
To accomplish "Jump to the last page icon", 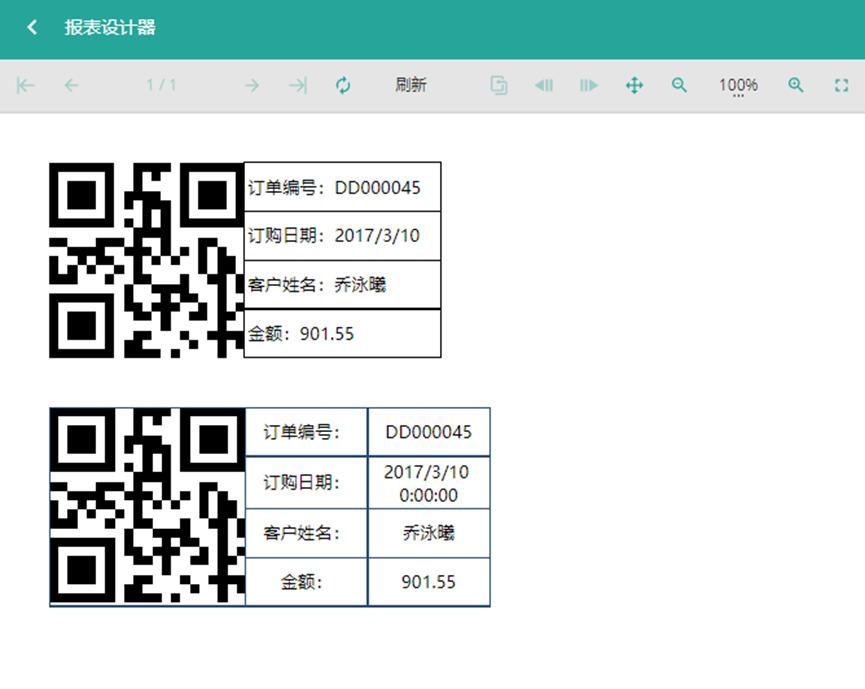I will pyautogui.click(x=297, y=85).
